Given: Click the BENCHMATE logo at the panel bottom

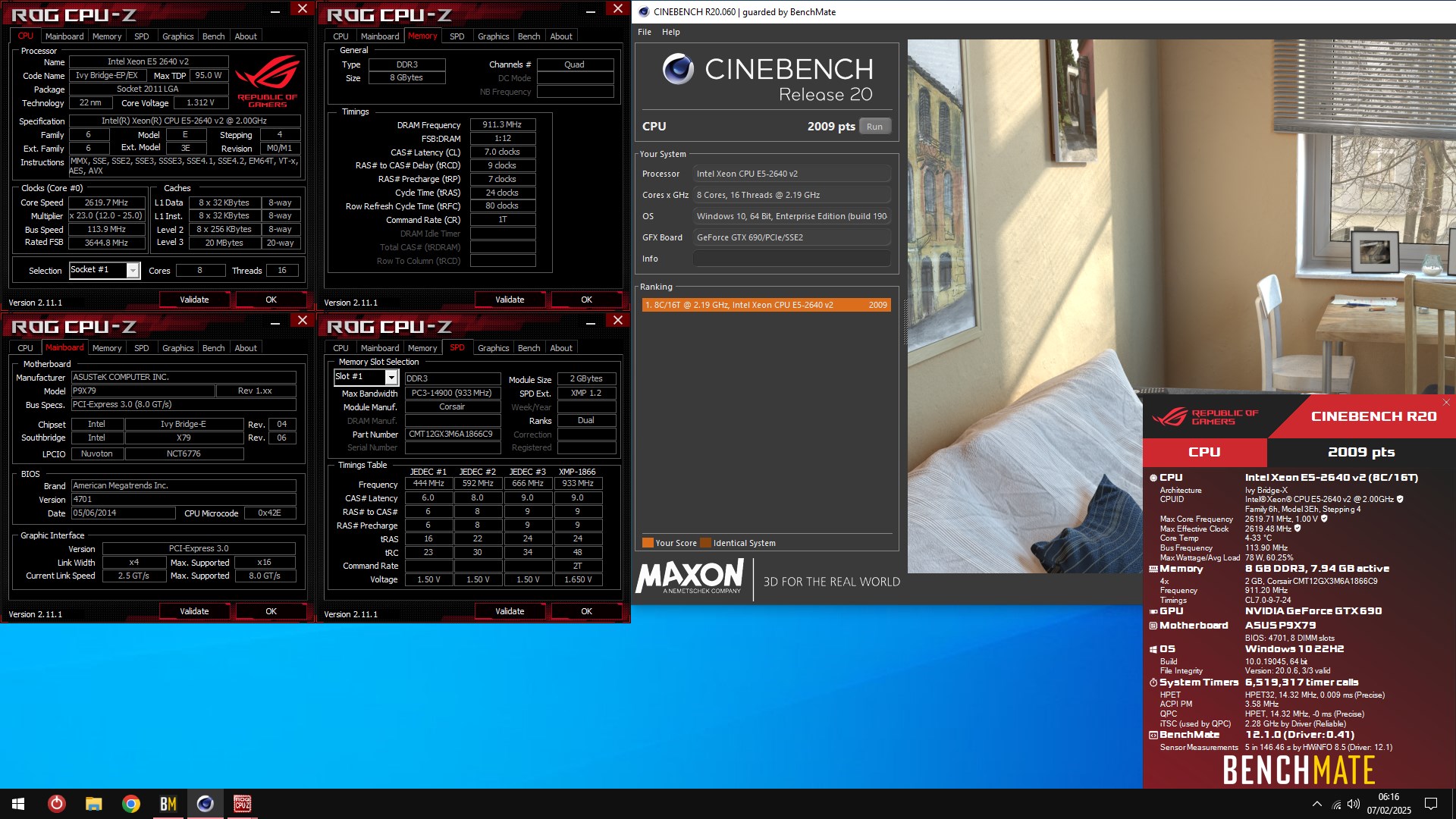Looking at the screenshot, I should (1299, 770).
